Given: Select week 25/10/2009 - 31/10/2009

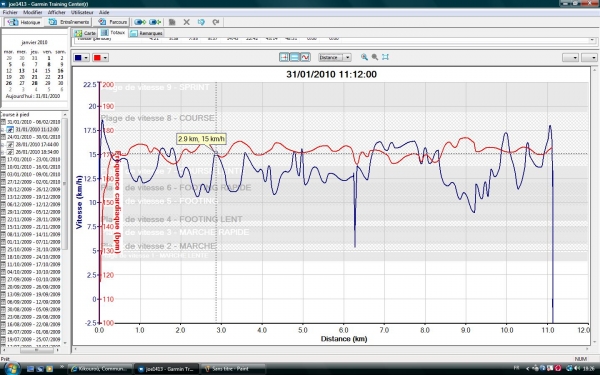Looking at the screenshot, I should coord(34,249).
